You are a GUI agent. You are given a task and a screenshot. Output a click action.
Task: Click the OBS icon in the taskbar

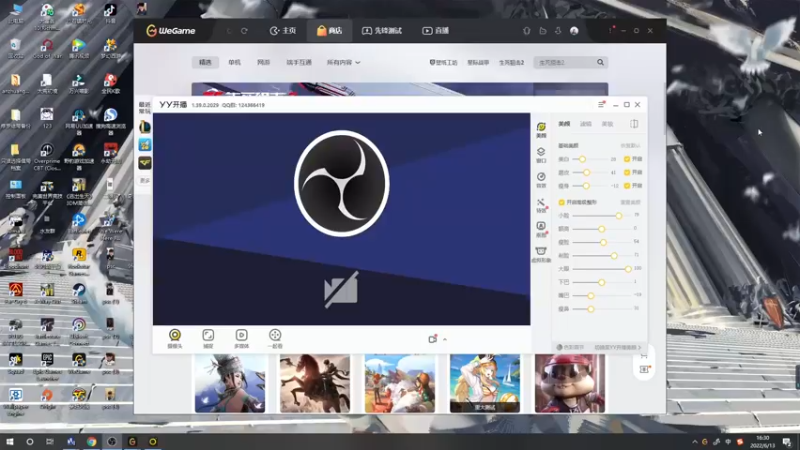[x=112, y=441]
